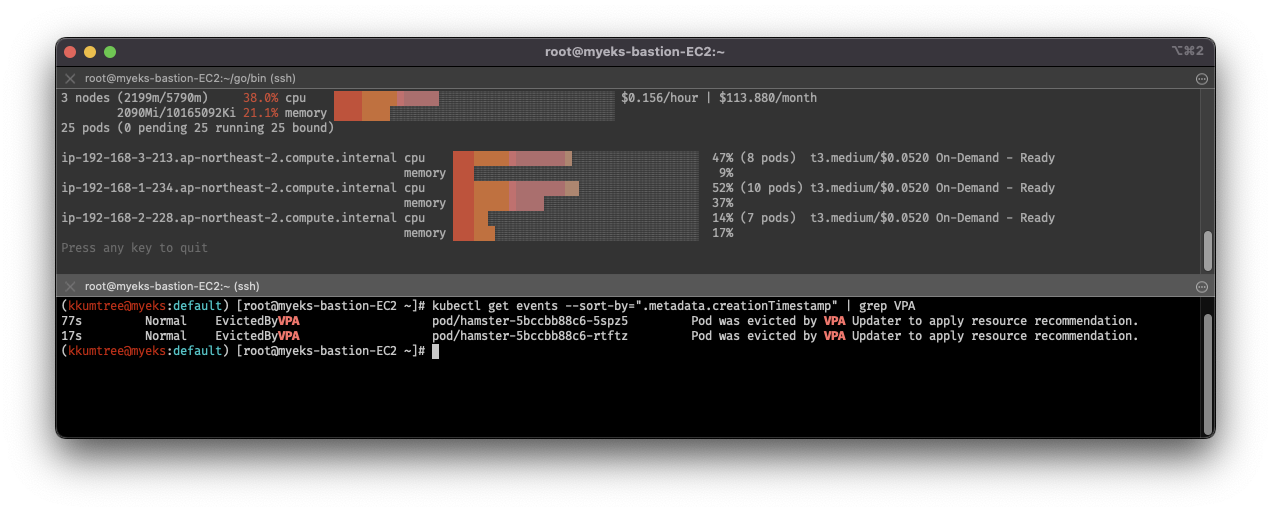The width and height of the screenshot is (1271, 512).
Task: Open the bottom pane's options circle icon
Action: 1201,286
